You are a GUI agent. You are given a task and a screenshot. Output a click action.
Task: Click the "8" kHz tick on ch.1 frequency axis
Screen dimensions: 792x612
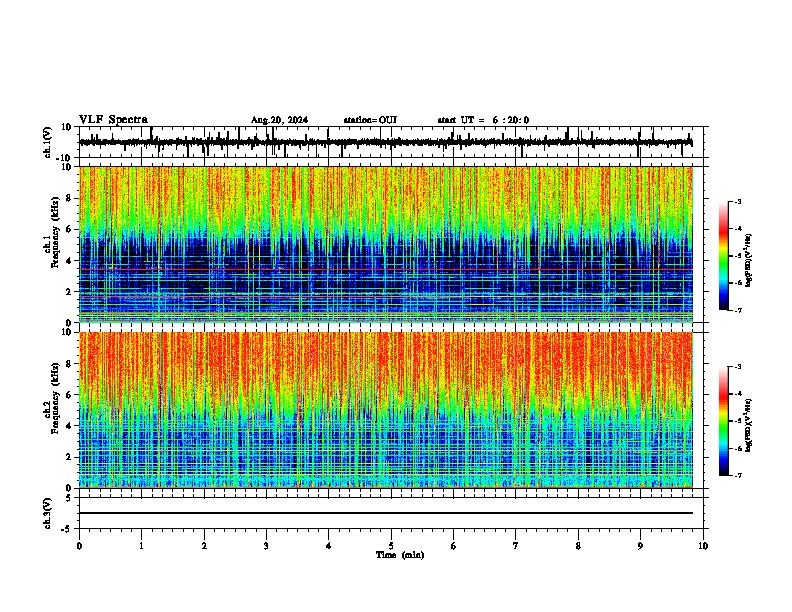point(69,198)
